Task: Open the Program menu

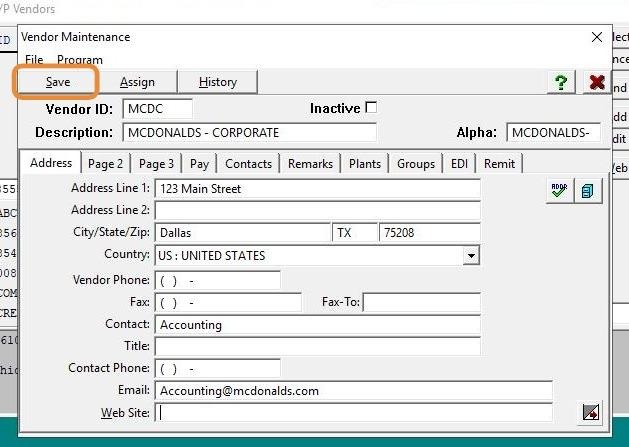Action: click(x=80, y=60)
